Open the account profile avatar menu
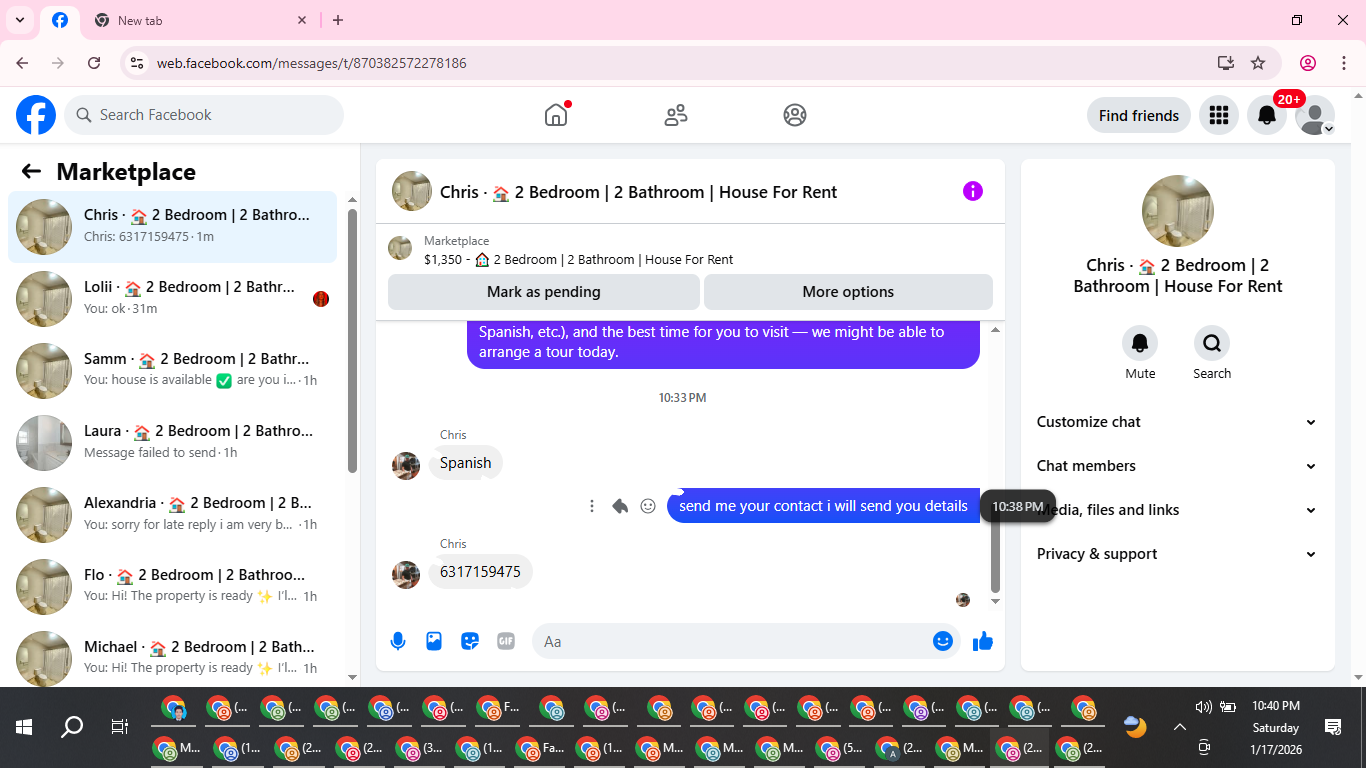The height and width of the screenshot is (768, 1366). click(x=1314, y=115)
